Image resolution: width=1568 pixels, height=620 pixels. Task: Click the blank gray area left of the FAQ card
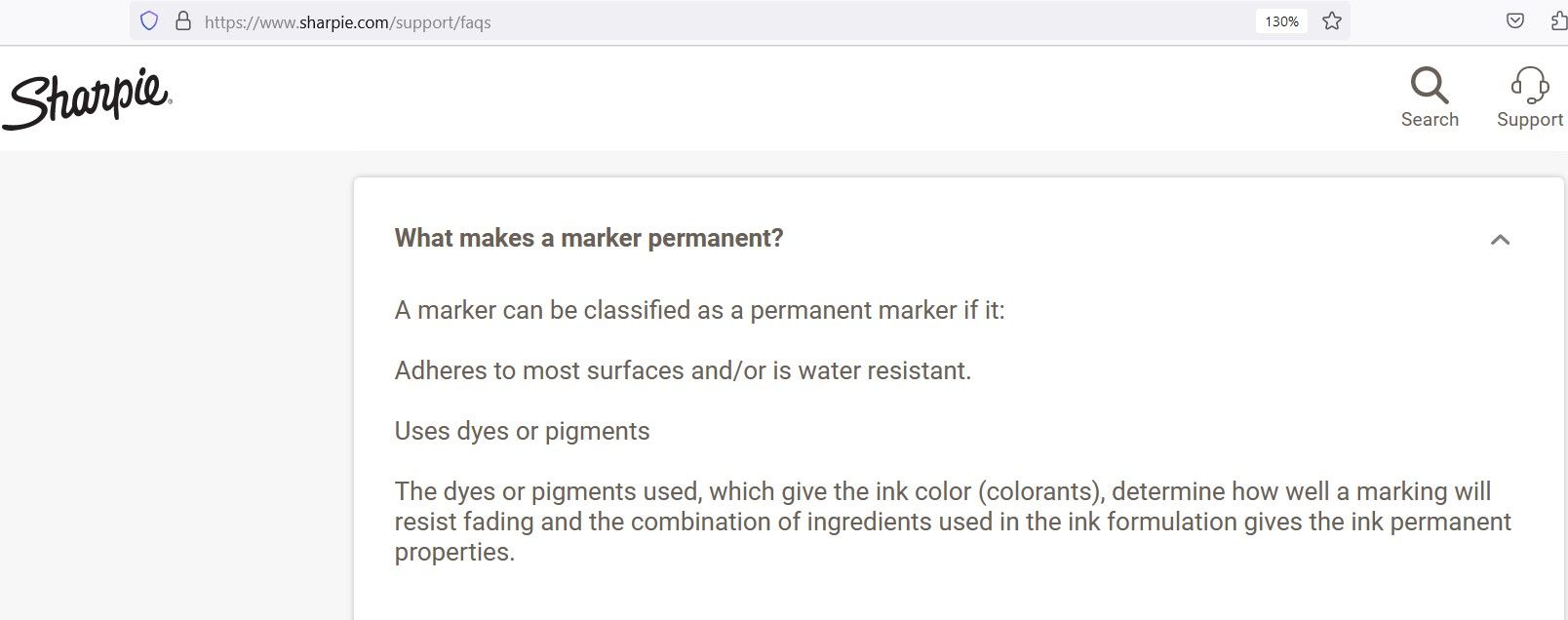[x=176, y=390]
